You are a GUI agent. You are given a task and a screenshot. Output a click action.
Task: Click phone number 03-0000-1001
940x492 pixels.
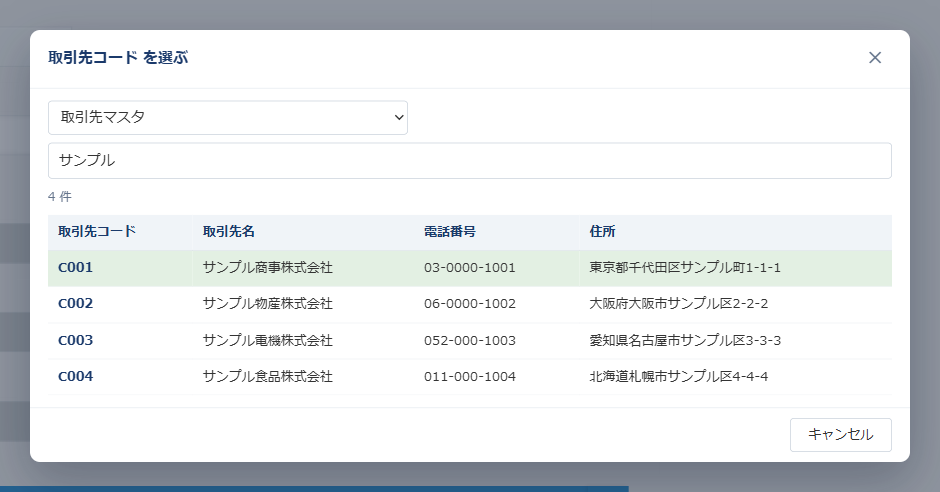tap(469, 267)
